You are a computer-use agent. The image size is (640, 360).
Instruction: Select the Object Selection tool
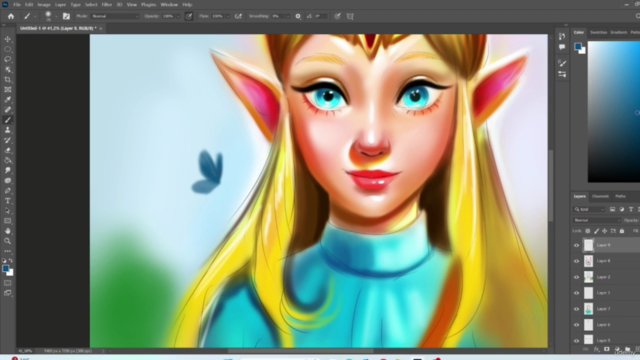click(x=8, y=69)
